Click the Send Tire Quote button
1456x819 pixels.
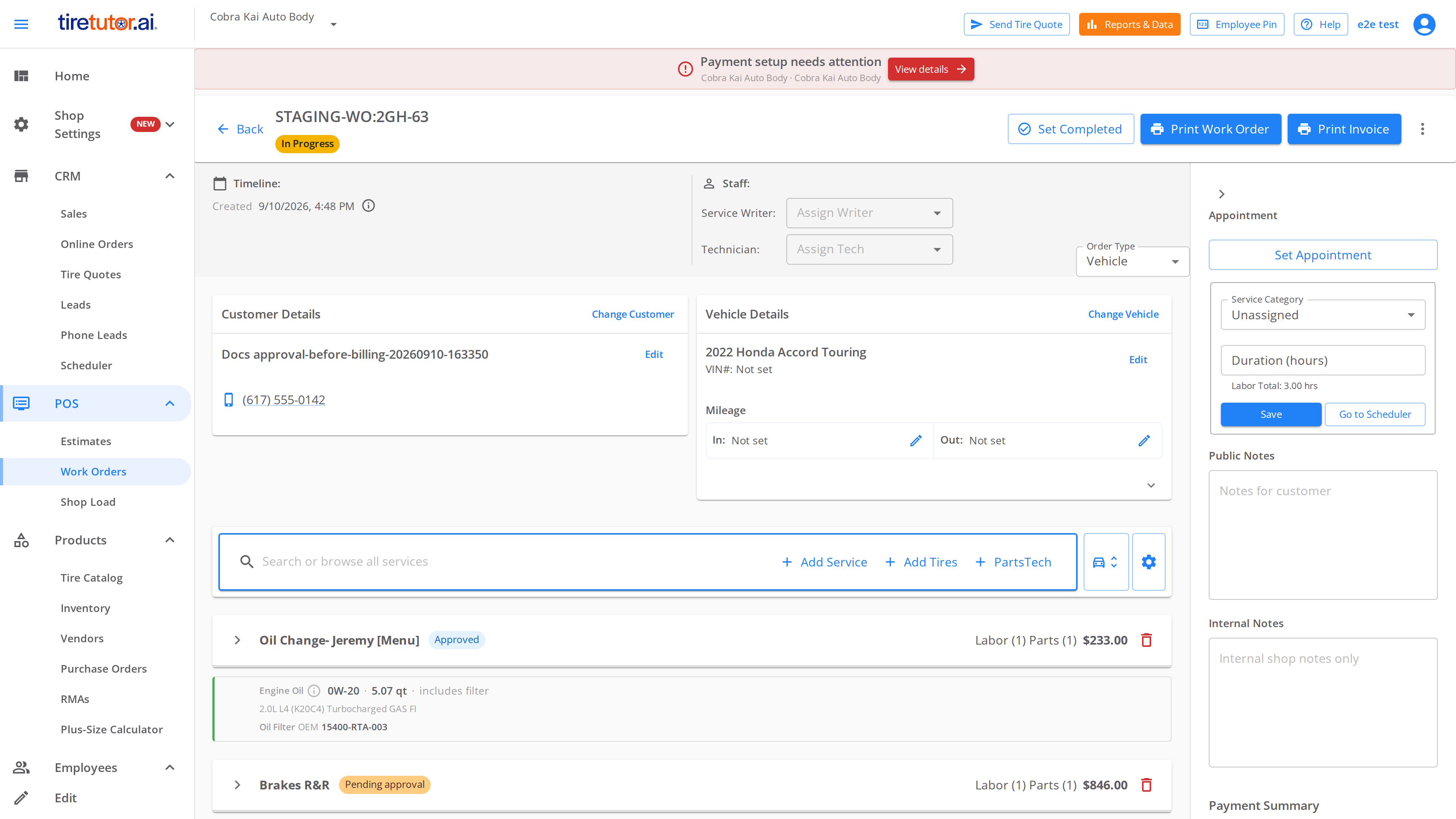[1016, 24]
